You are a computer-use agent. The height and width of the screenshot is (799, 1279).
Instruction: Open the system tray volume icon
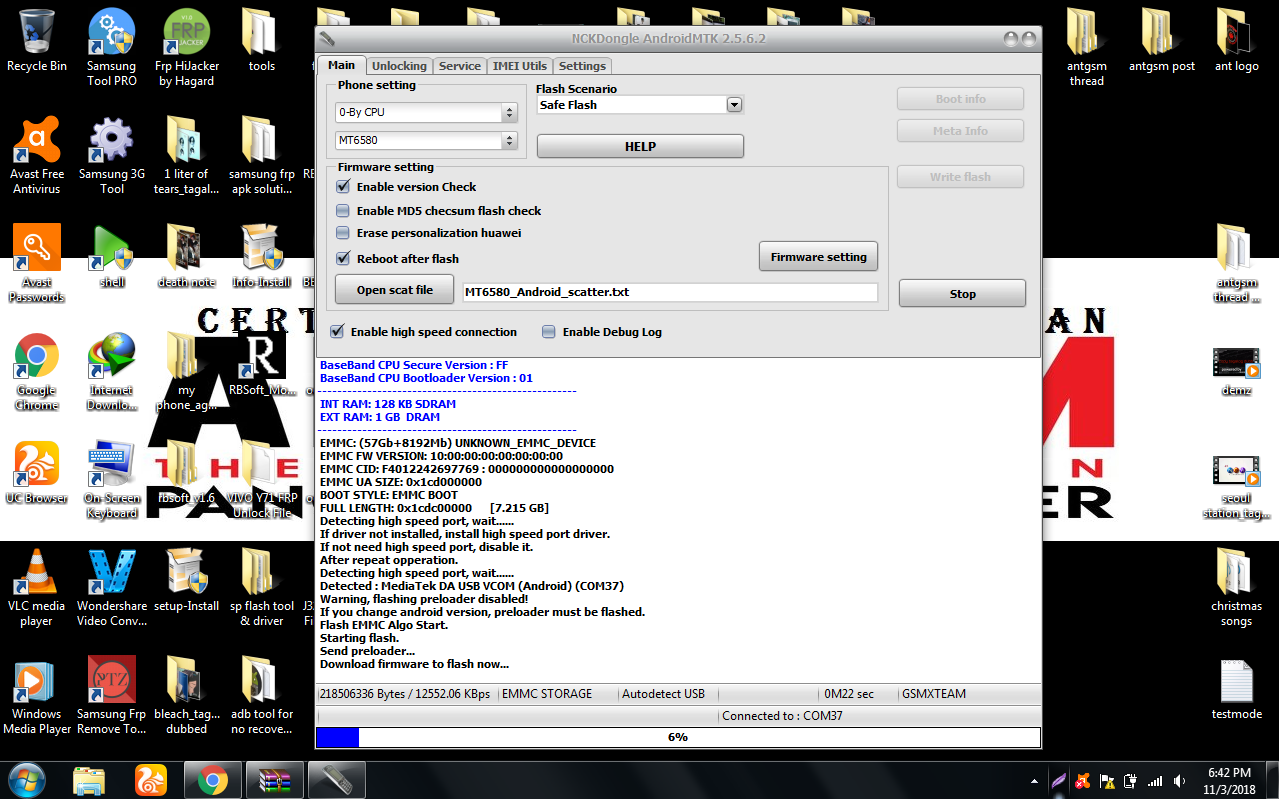click(x=1181, y=781)
